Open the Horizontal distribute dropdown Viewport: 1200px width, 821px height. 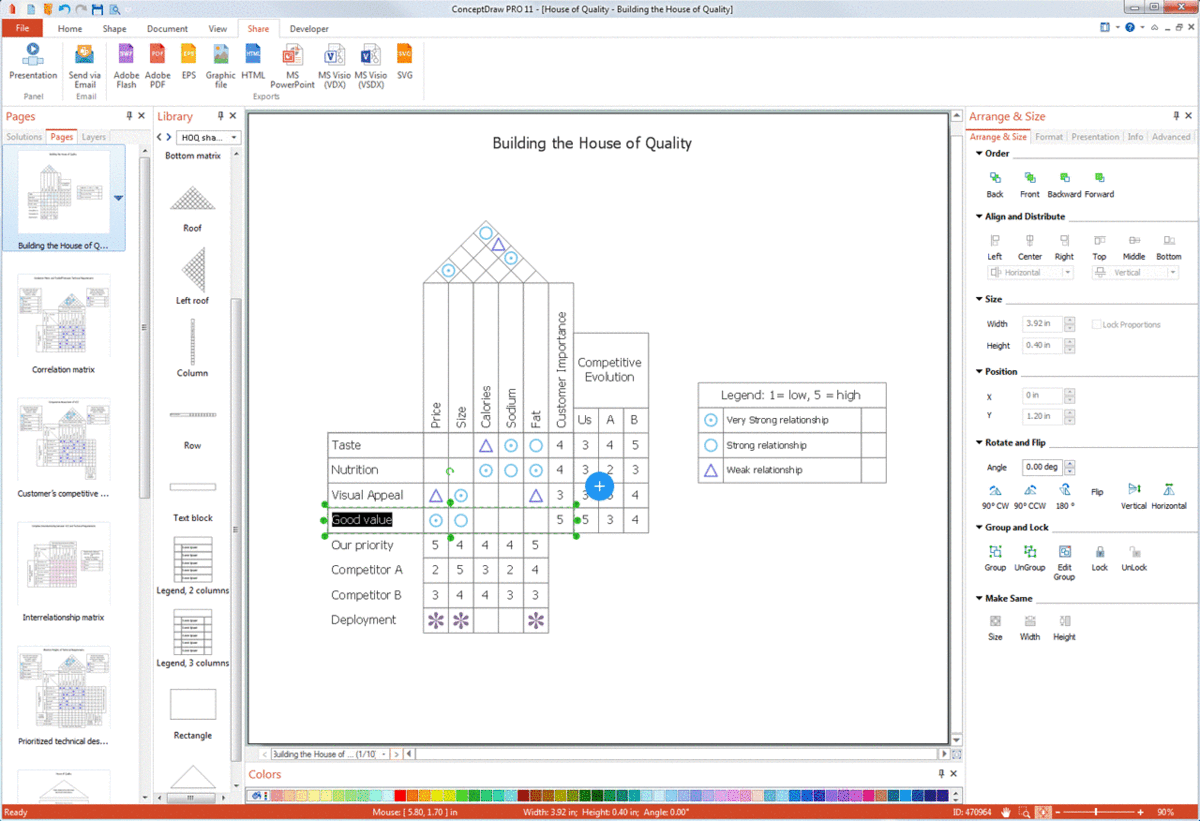1068,273
